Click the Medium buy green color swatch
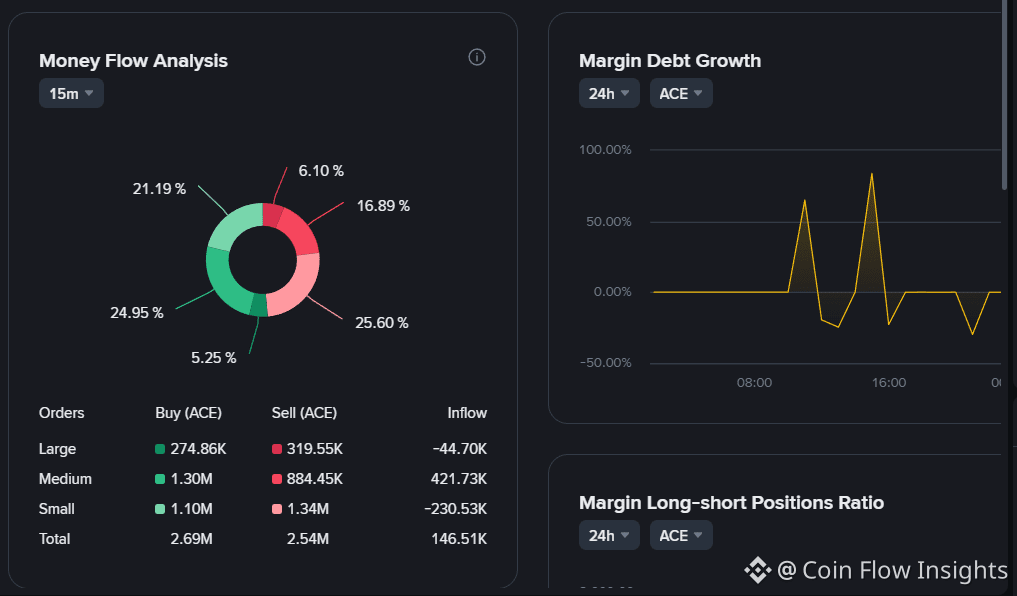The height and width of the screenshot is (596, 1017). tap(160, 479)
